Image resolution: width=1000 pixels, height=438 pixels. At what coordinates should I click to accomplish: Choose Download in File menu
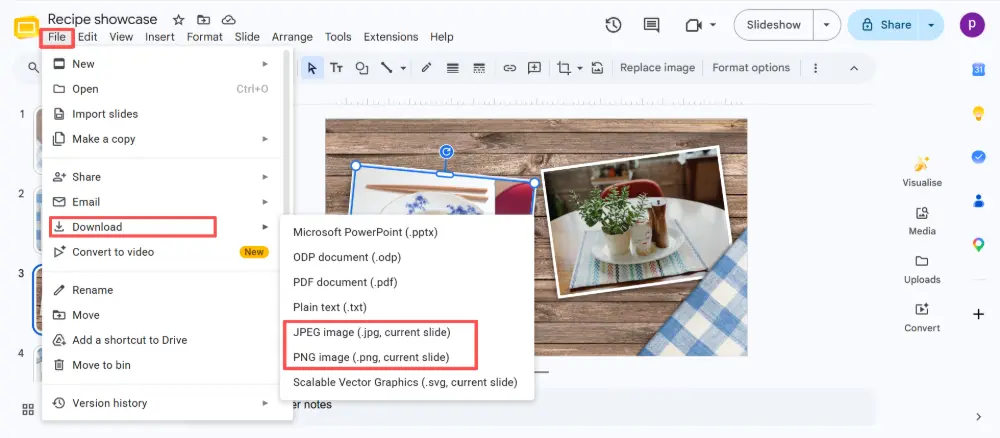[162, 227]
